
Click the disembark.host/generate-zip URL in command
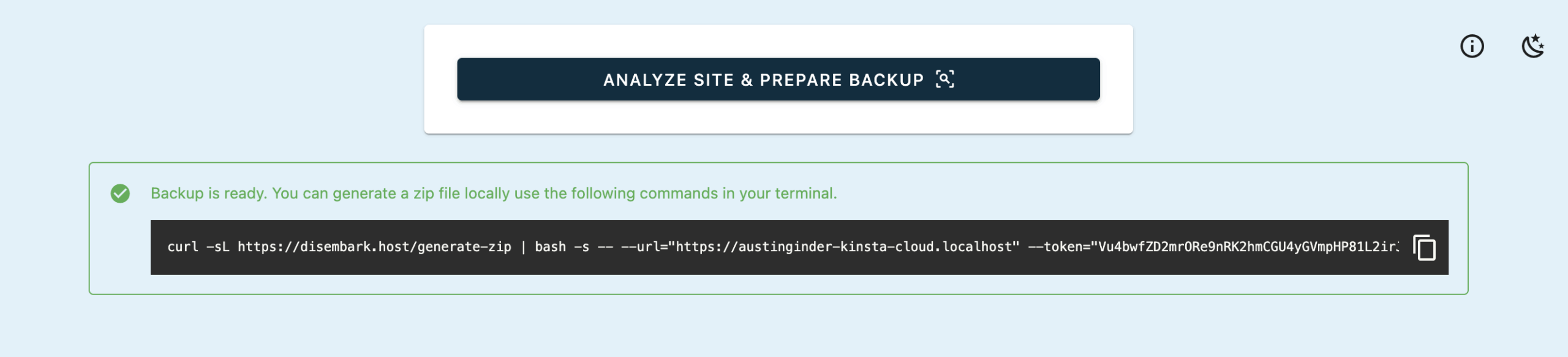tap(374, 247)
